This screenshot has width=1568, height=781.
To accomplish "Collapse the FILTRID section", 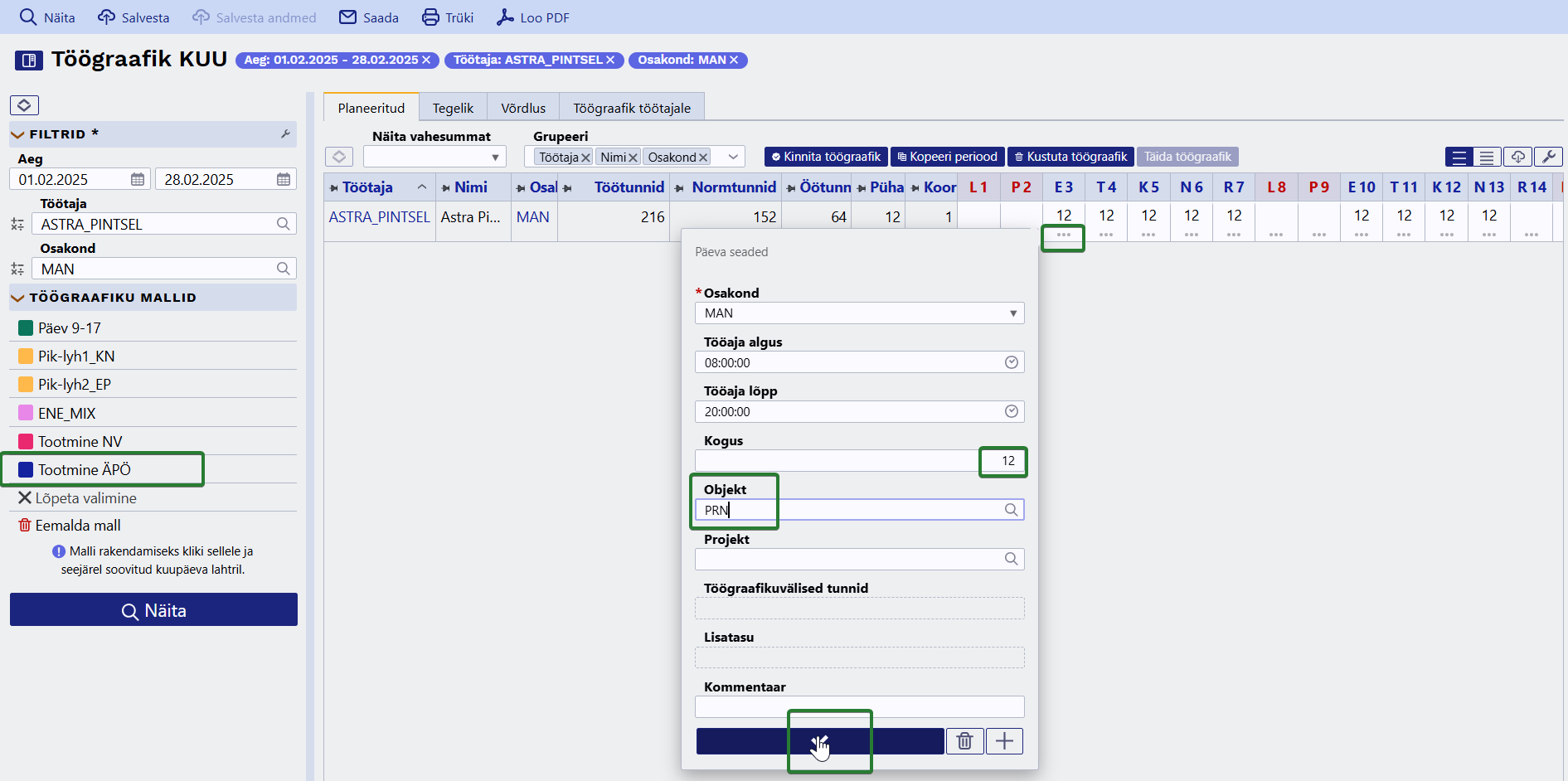I will coord(17,134).
